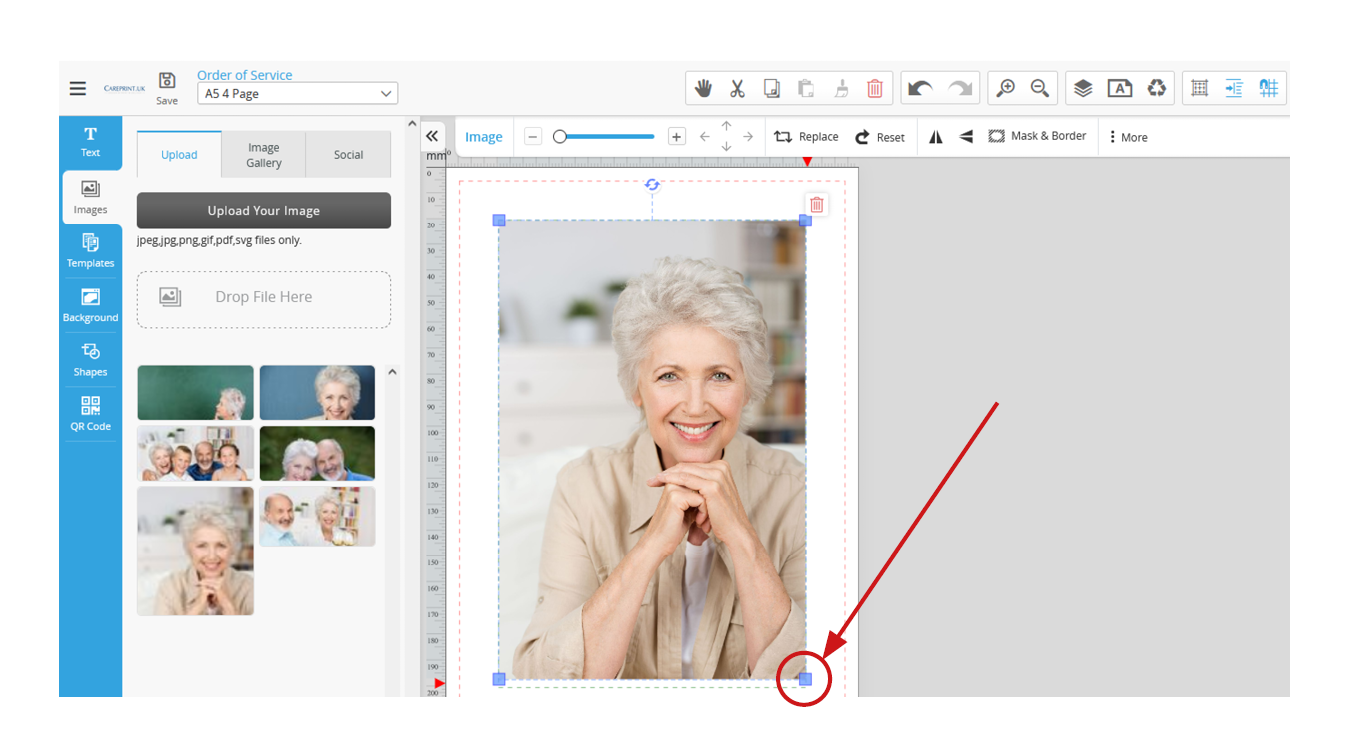Select the hand pan tool

704,88
